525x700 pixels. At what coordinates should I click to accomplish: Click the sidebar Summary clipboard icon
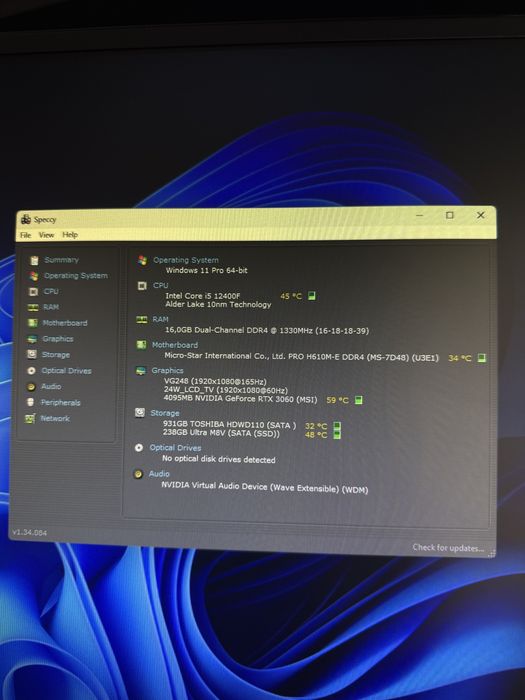point(34,260)
